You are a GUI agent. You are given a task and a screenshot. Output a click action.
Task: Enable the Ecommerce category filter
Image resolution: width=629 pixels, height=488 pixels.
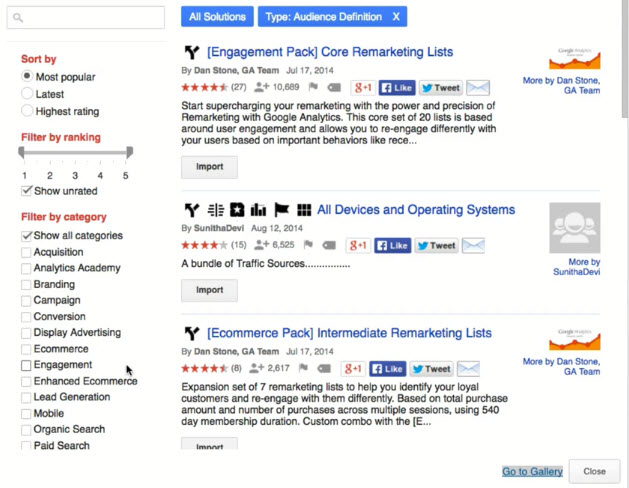[27, 349]
